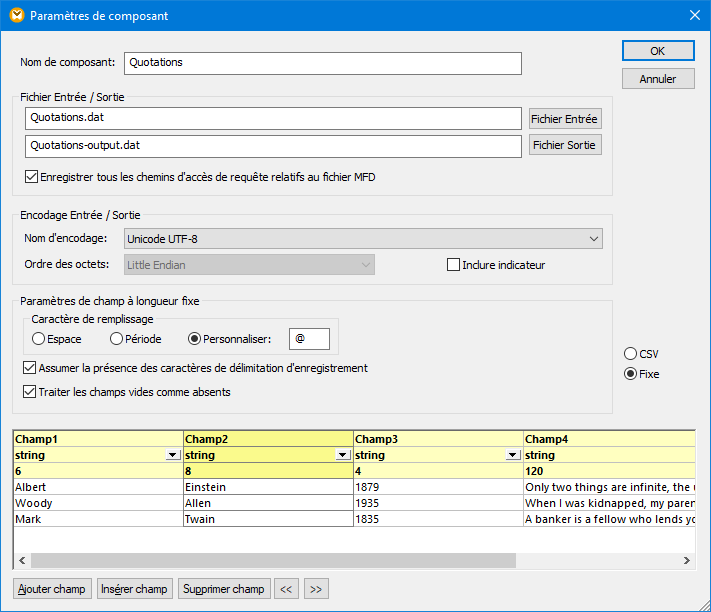Close the Paramètres de composant dialog

coord(694,15)
